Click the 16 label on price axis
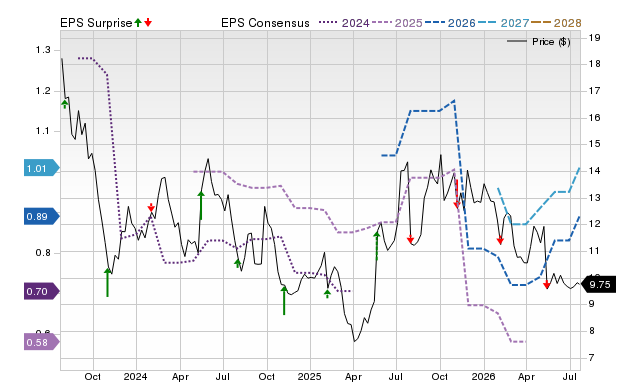The height and width of the screenshot is (382, 640). pos(594,118)
